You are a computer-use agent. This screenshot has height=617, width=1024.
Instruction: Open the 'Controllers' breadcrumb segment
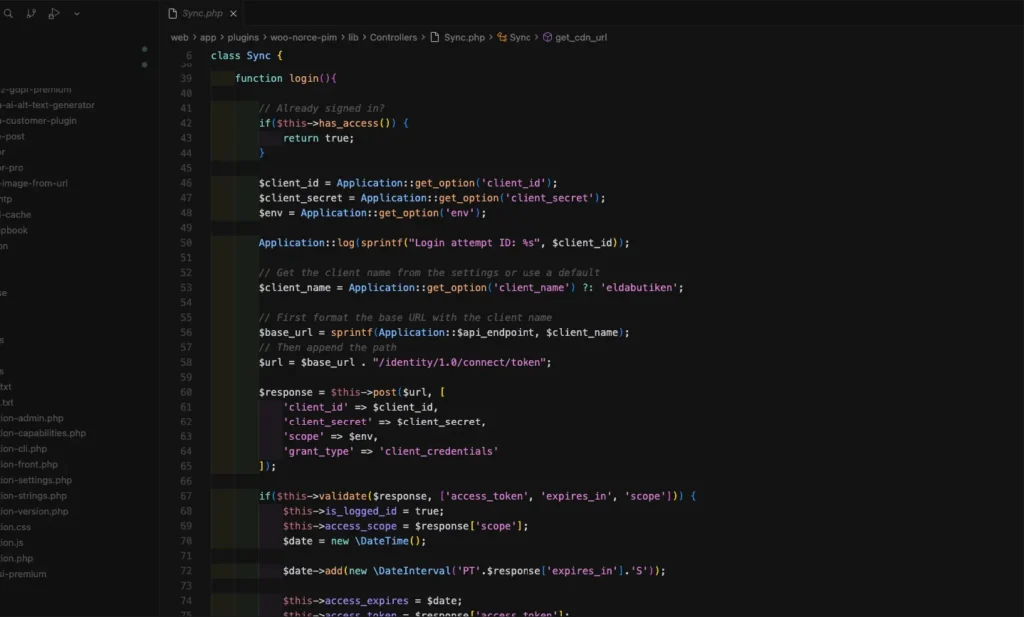click(393, 37)
